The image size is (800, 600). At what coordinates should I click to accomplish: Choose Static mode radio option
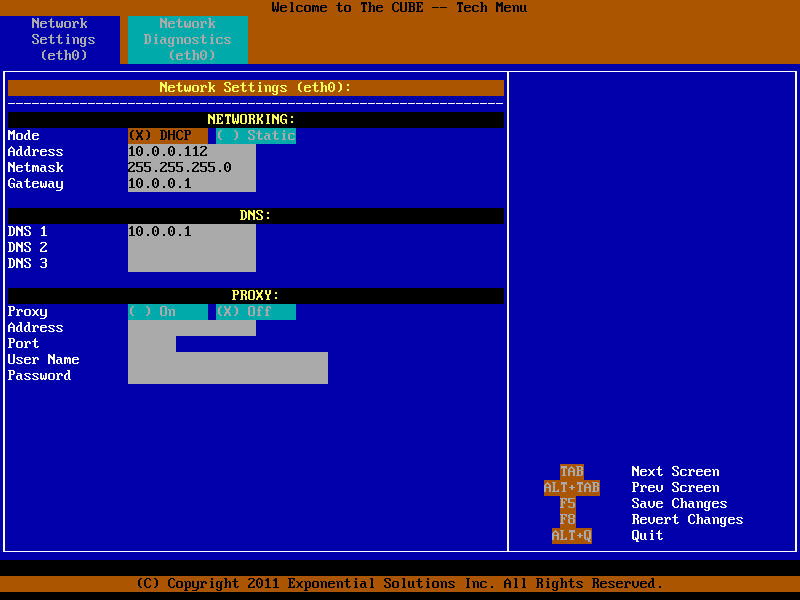(256, 136)
